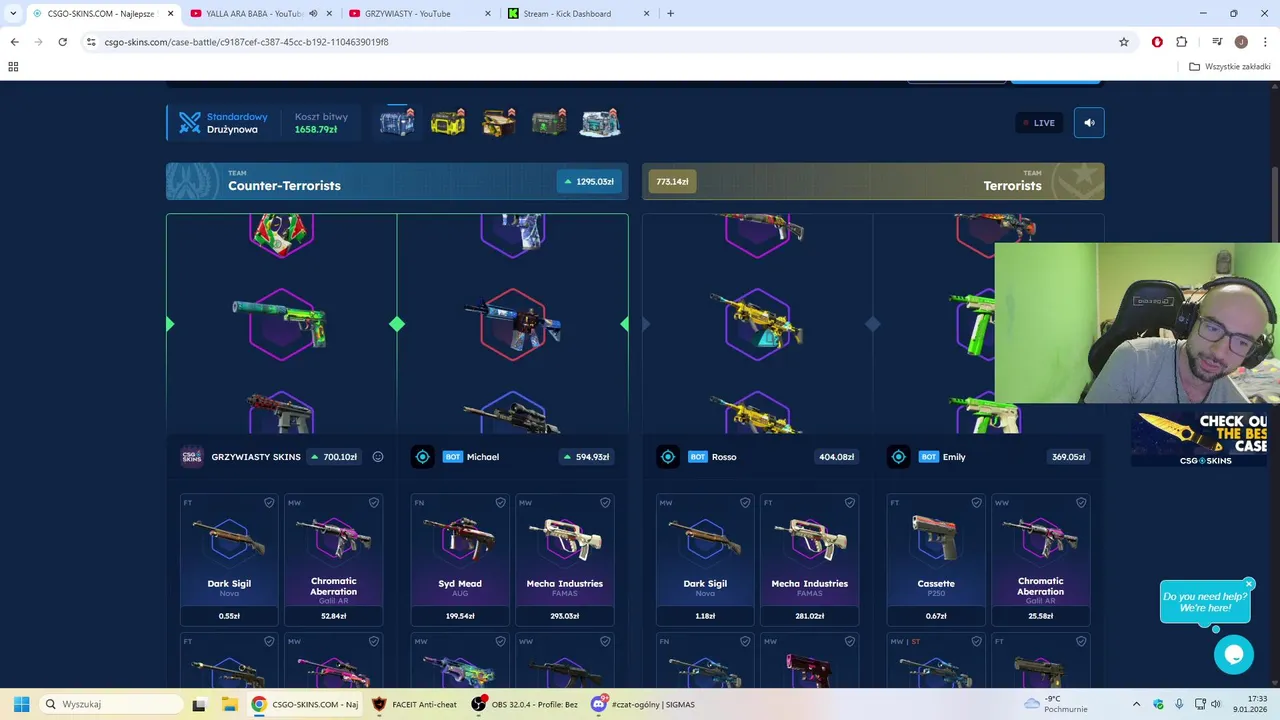The height and width of the screenshot is (720, 1280).
Task: Click the crossed swords battle mode icon
Action: tap(190, 123)
